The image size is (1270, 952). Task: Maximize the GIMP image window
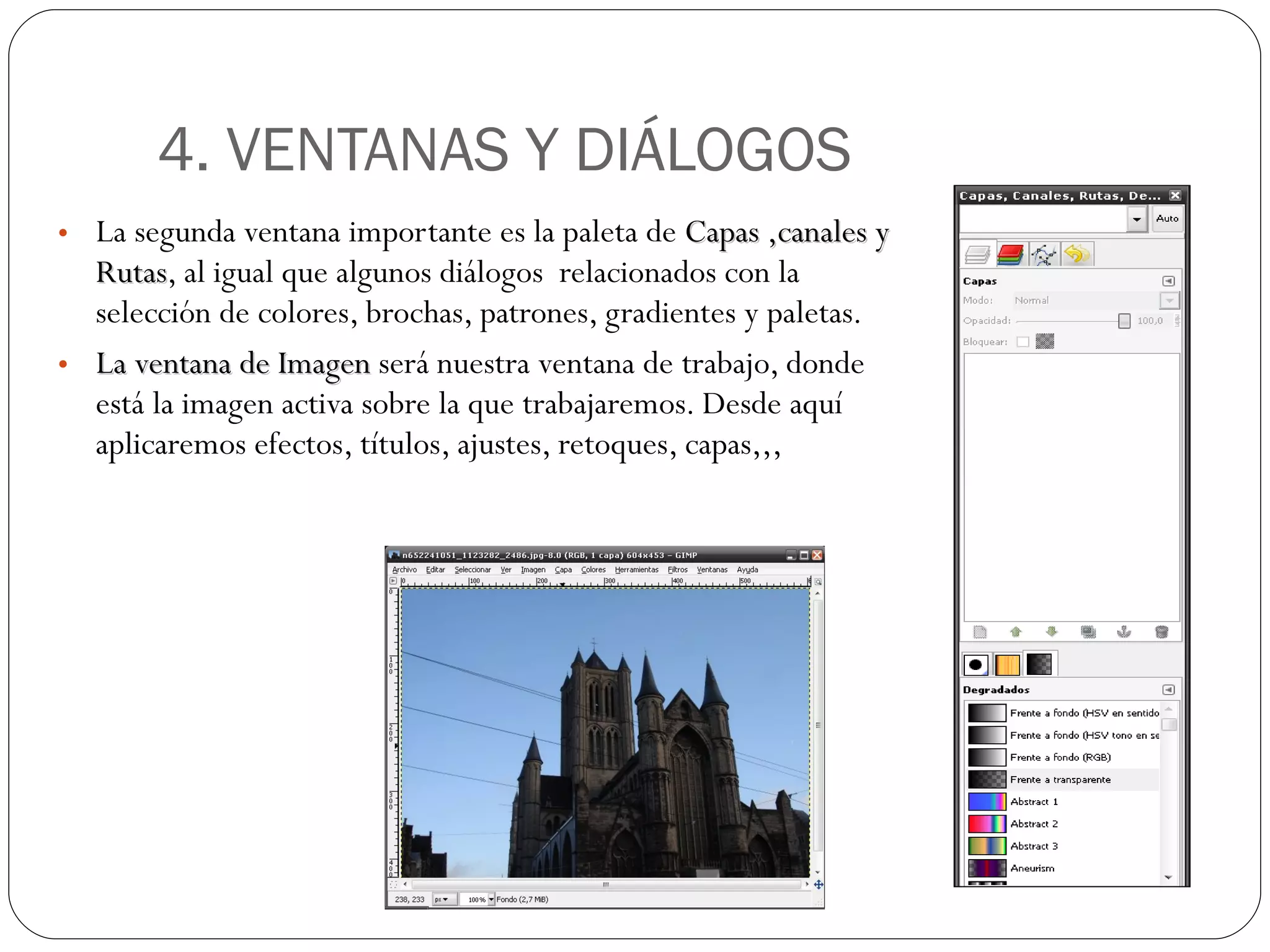(804, 555)
